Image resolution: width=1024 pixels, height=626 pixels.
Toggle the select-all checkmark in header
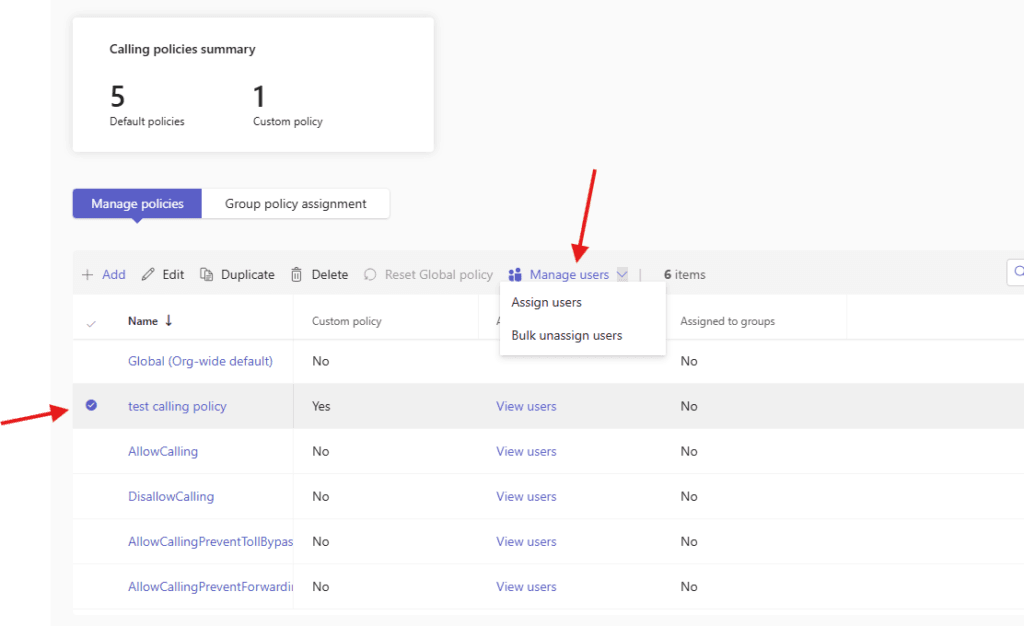(x=91, y=322)
